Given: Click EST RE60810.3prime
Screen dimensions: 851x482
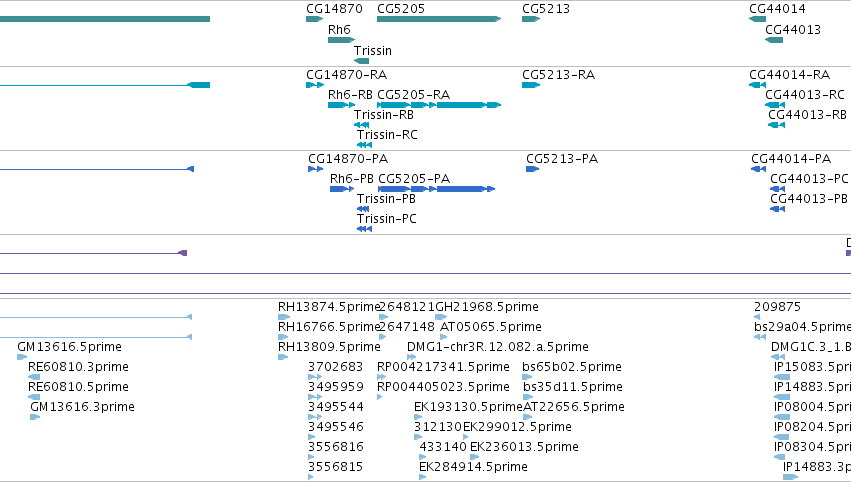Looking at the screenshot, I should [78, 367].
